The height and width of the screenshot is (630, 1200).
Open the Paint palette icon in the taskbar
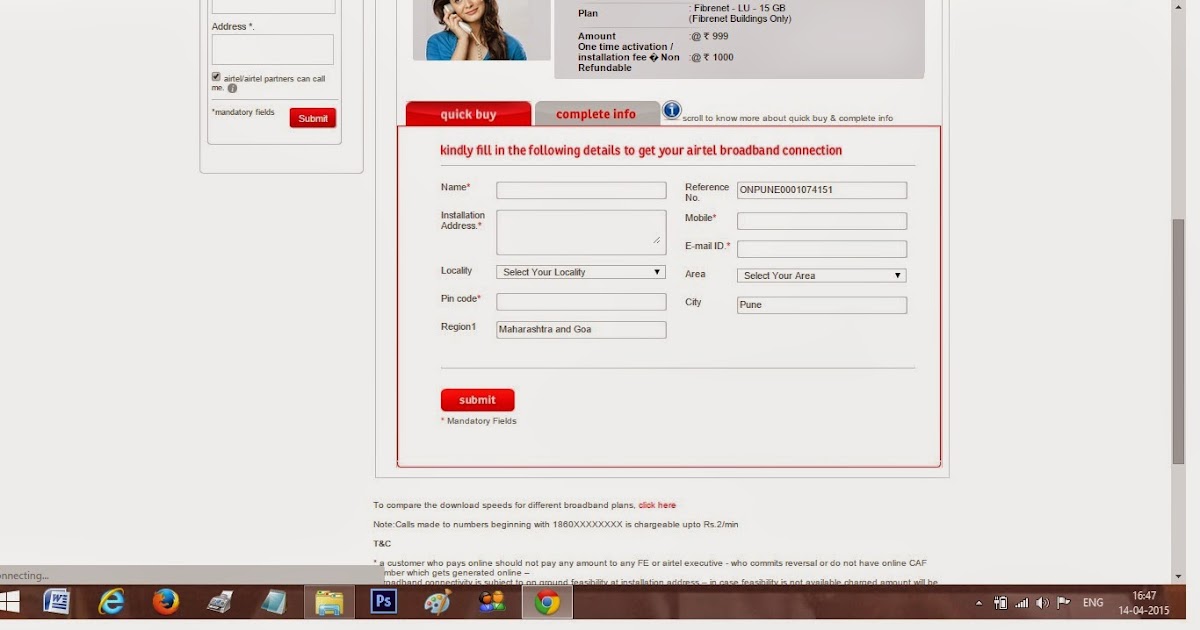pyautogui.click(x=437, y=601)
